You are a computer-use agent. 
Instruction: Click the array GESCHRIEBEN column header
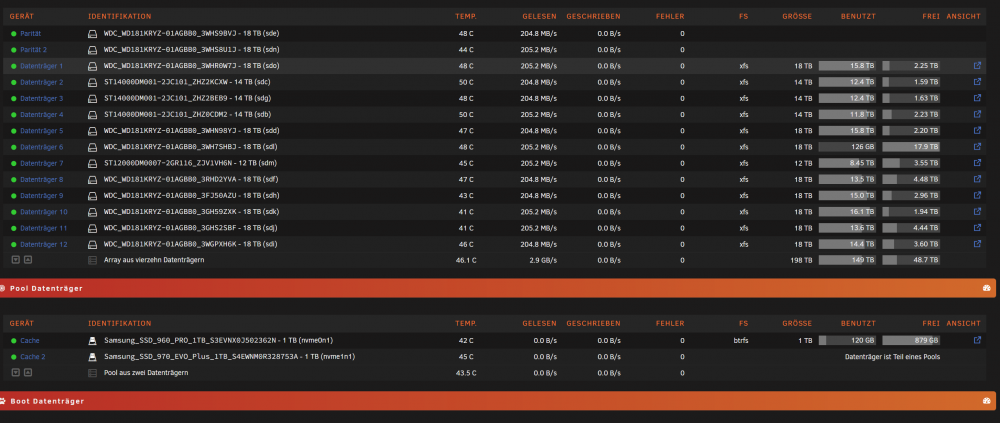(x=593, y=17)
